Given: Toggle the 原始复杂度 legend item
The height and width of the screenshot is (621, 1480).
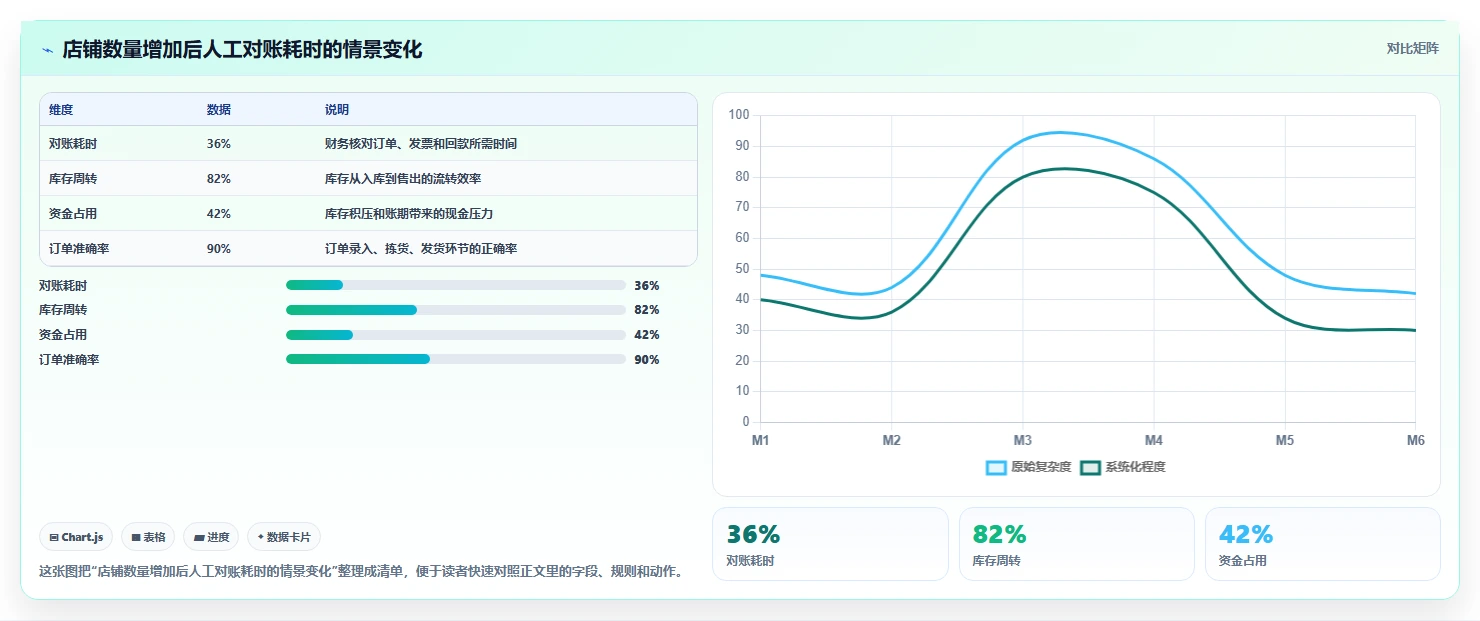Looking at the screenshot, I should pos(1028,467).
